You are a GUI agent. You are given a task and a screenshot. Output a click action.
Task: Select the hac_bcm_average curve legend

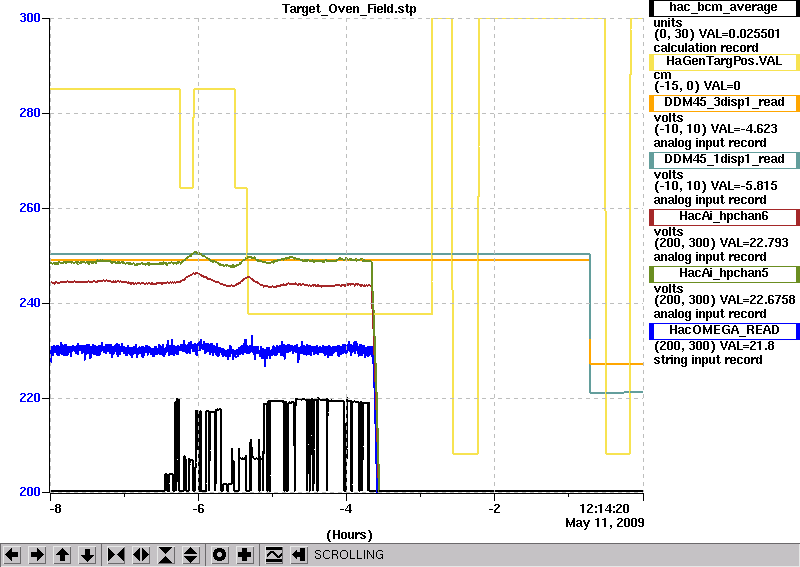724,8
